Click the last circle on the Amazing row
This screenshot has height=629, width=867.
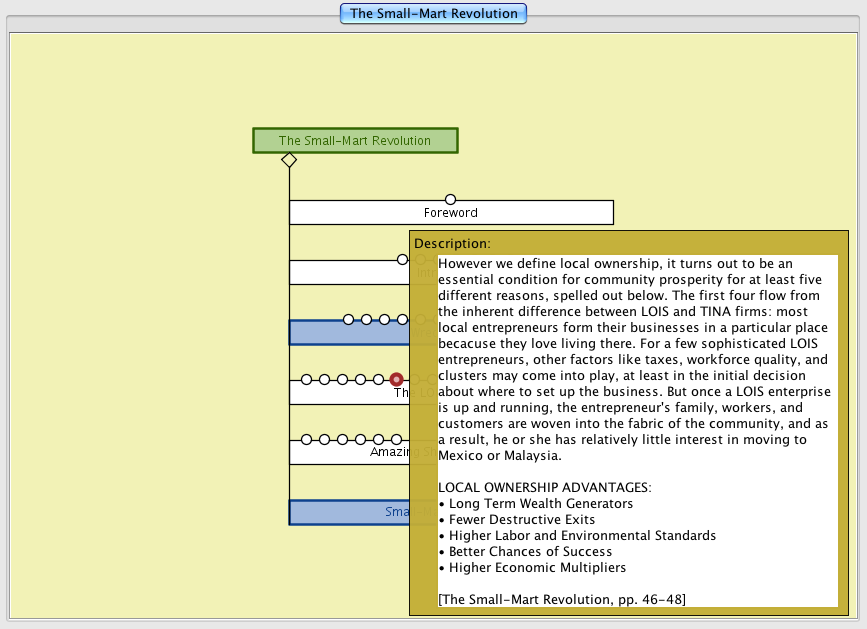[x=397, y=440]
